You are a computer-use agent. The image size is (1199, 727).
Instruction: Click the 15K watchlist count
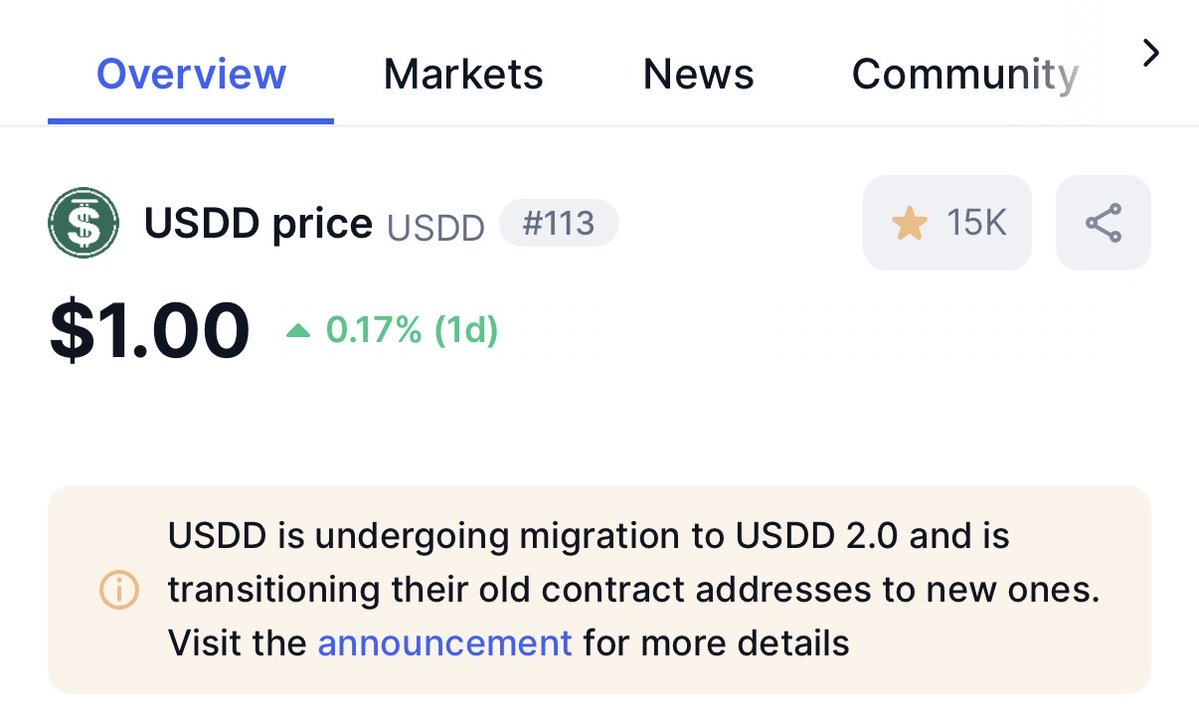(976, 223)
